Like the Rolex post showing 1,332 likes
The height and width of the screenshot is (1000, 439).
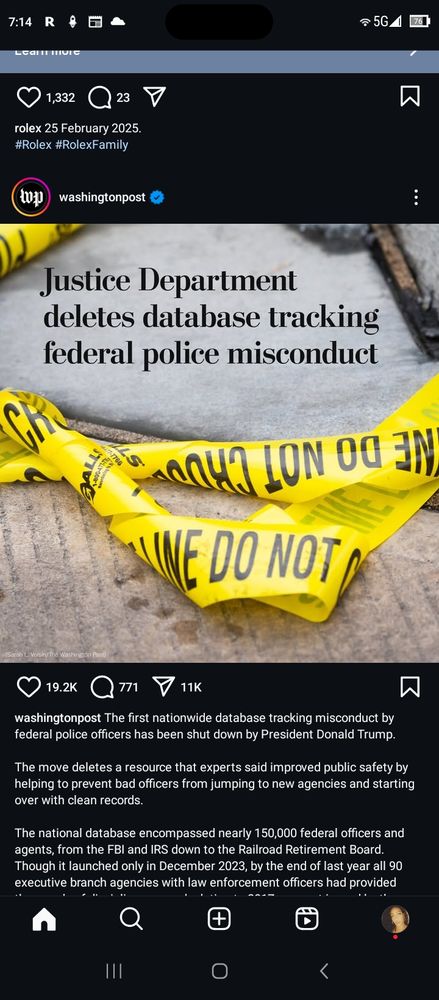pos(29,97)
